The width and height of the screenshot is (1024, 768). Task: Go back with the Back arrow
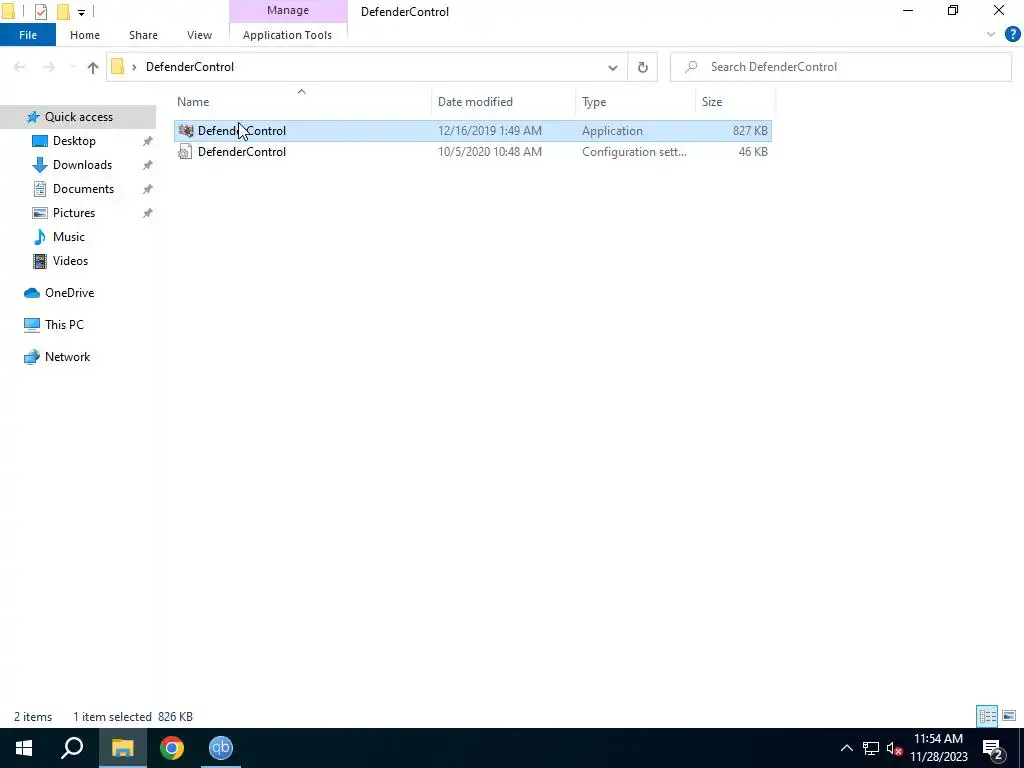pos(19,67)
